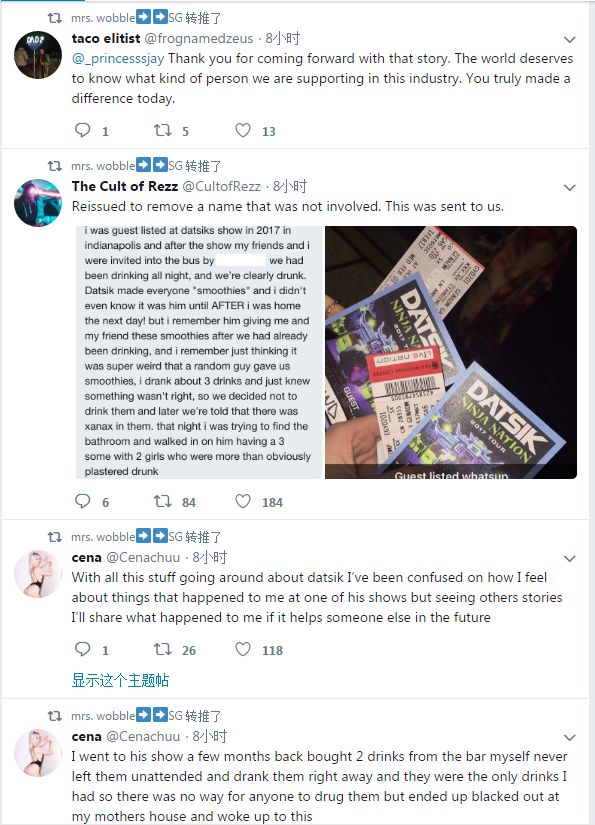Open The Cult of Rezz profile name

point(125,186)
